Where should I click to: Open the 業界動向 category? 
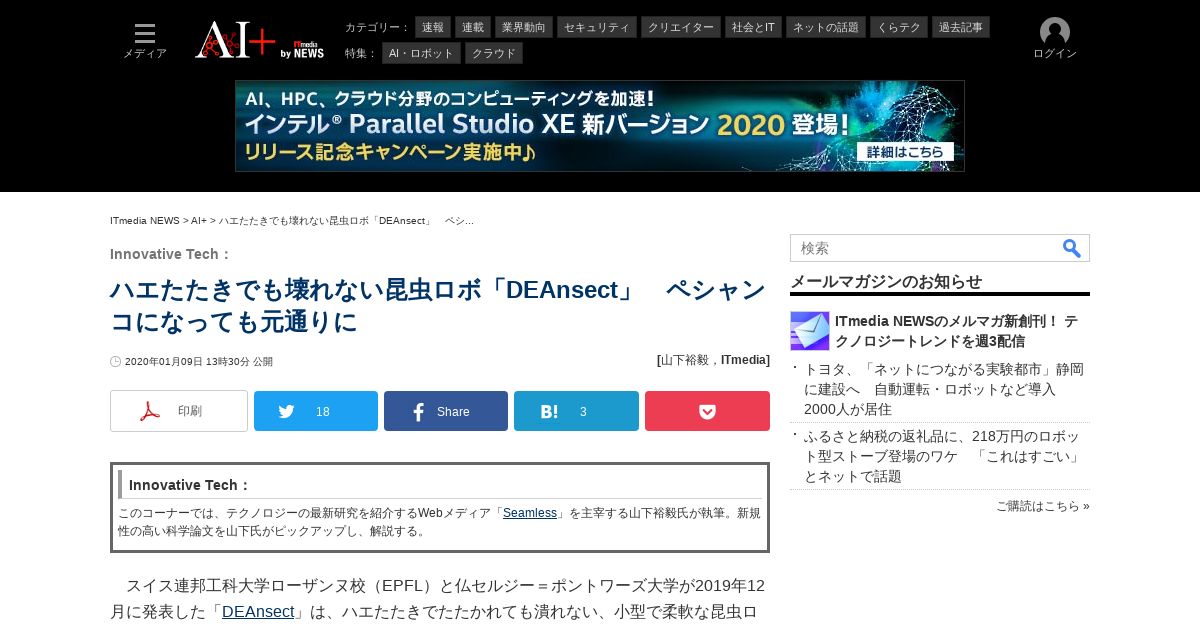click(x=524, y=27)
